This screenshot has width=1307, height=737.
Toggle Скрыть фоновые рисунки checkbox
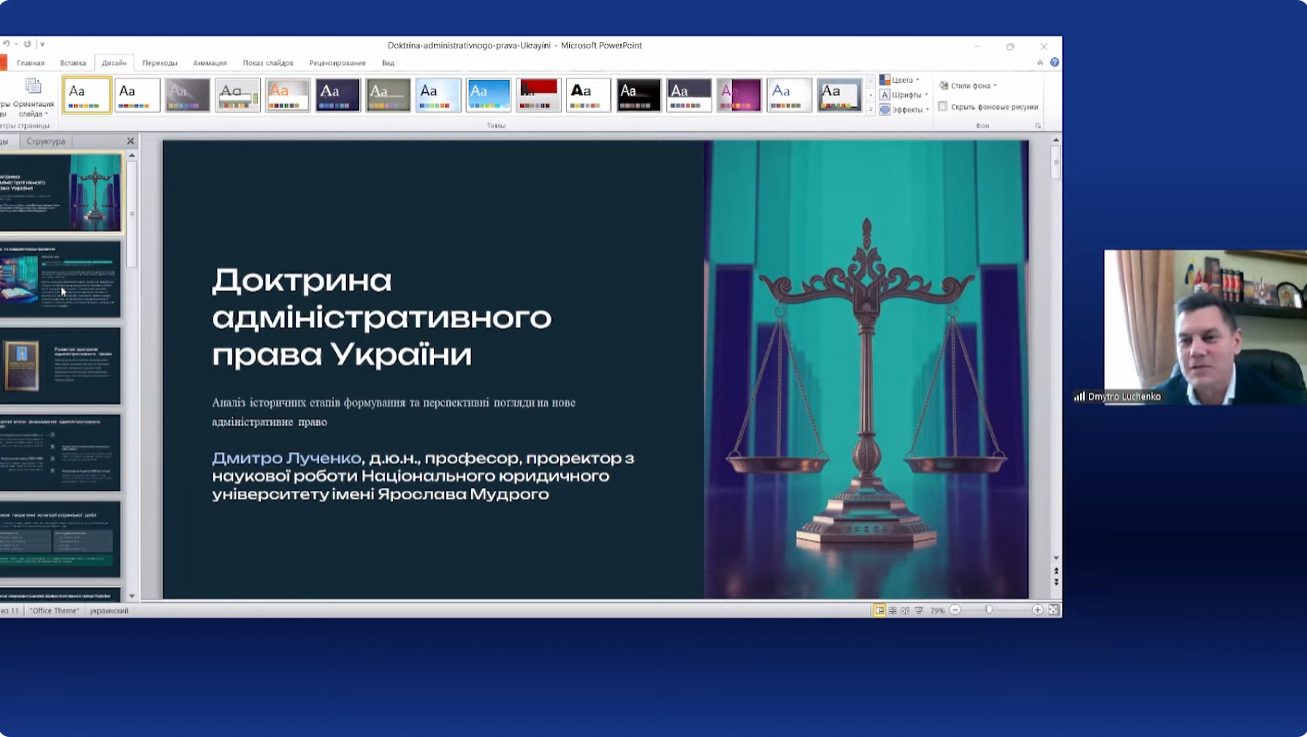(943, 106)
